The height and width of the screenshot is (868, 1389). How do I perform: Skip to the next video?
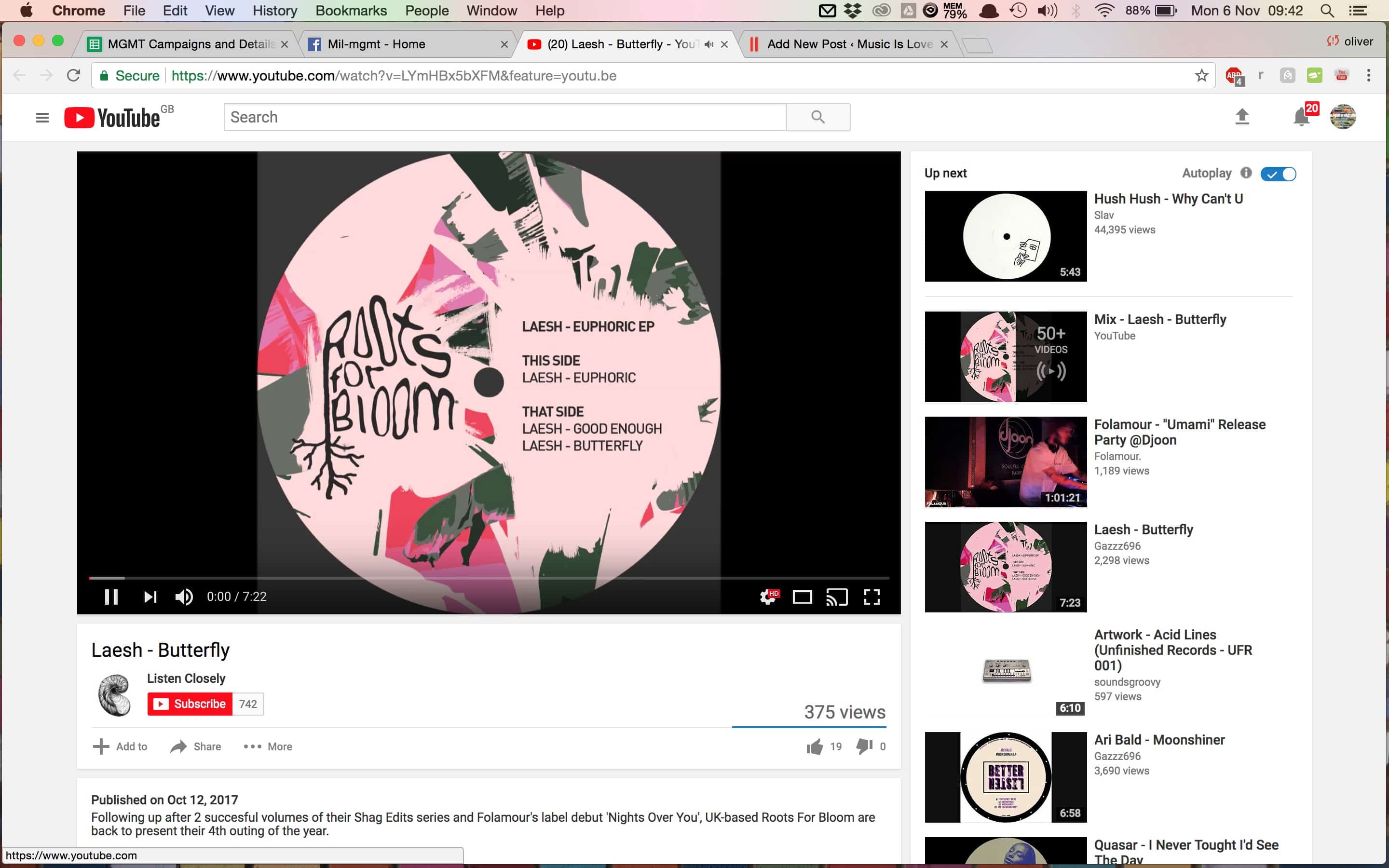coord(150,597)
